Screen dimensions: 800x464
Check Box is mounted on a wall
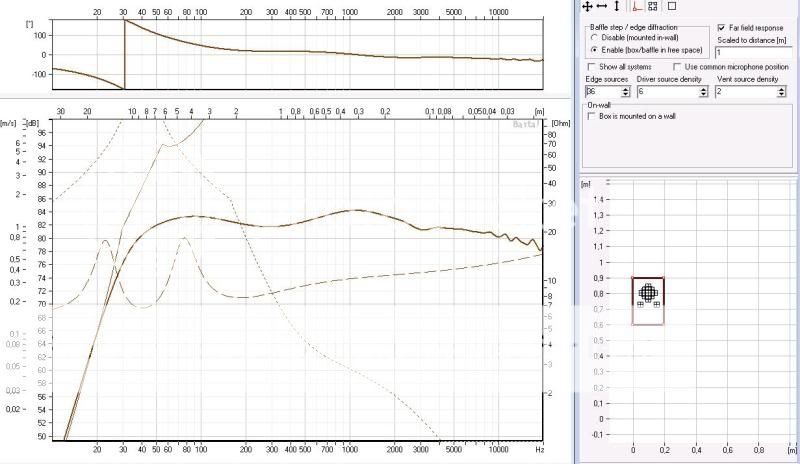tap(591, 116)
